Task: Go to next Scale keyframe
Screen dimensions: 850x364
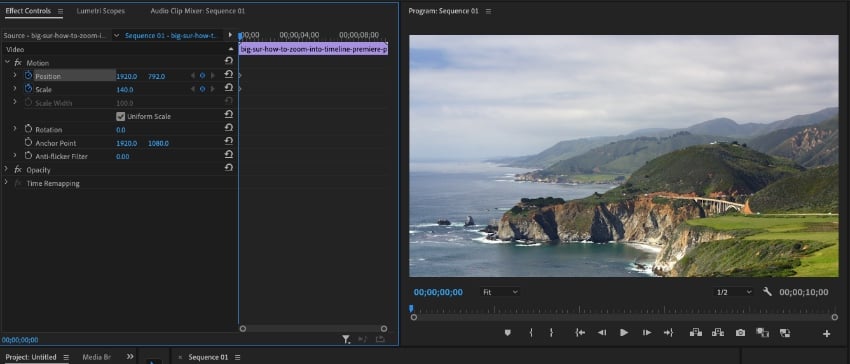Action: click(x=212, y=89)
